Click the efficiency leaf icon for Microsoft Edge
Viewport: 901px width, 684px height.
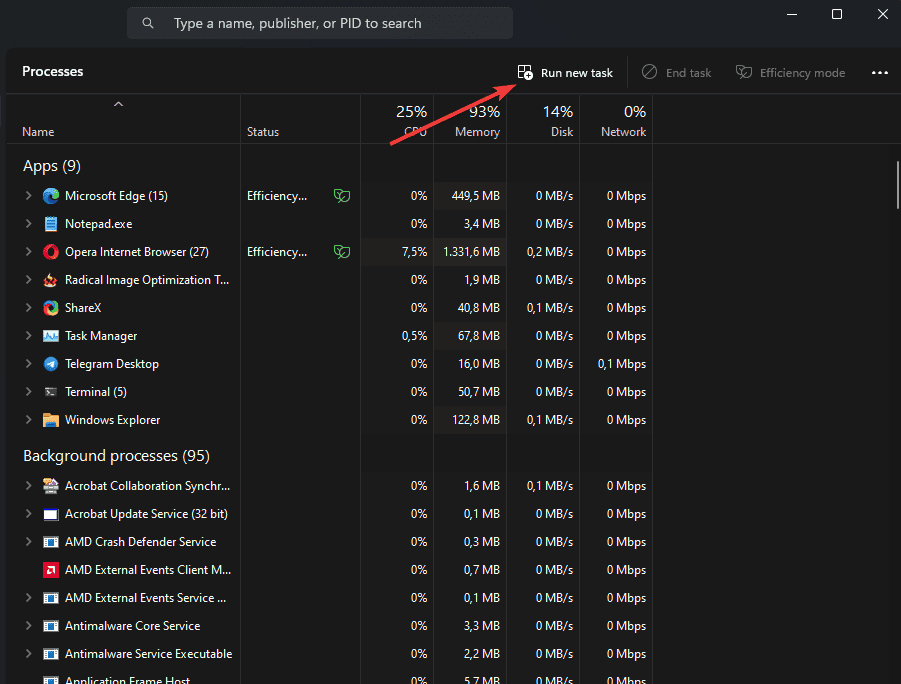coord(342,196)
